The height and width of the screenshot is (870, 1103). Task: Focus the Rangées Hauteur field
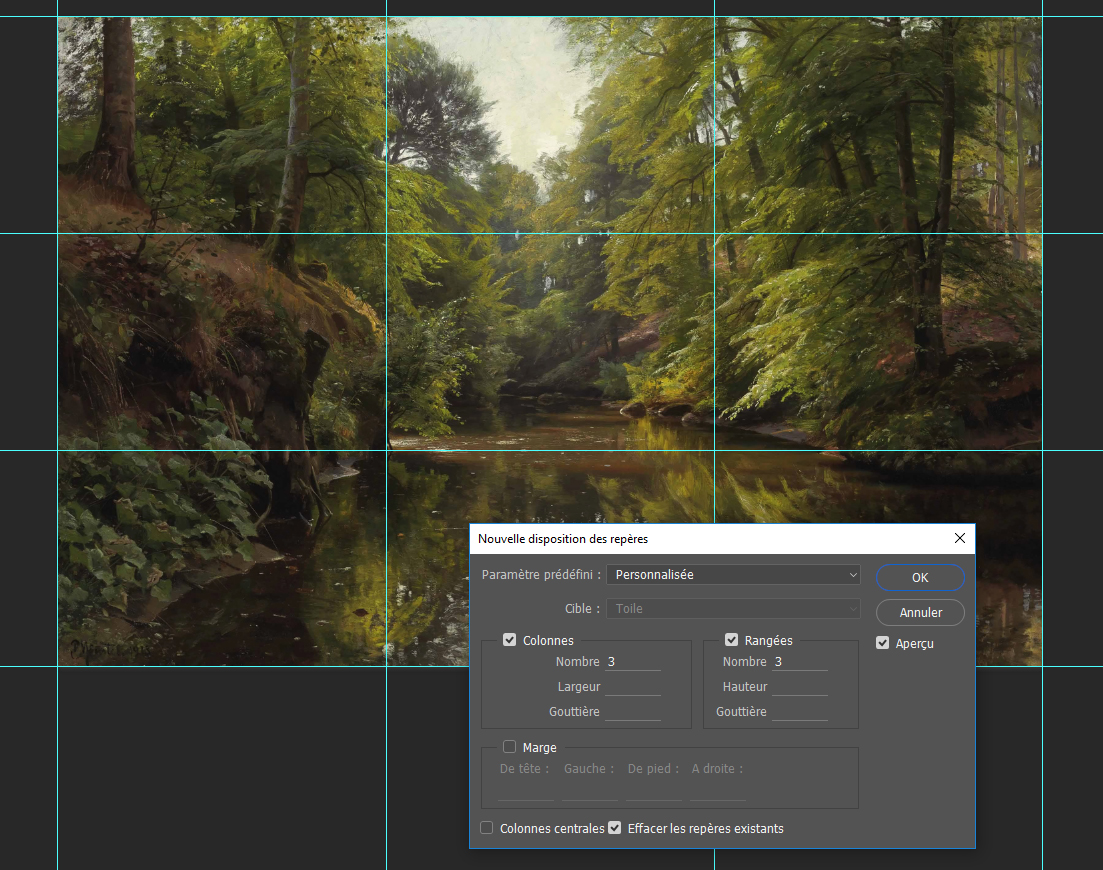(799, 687)
